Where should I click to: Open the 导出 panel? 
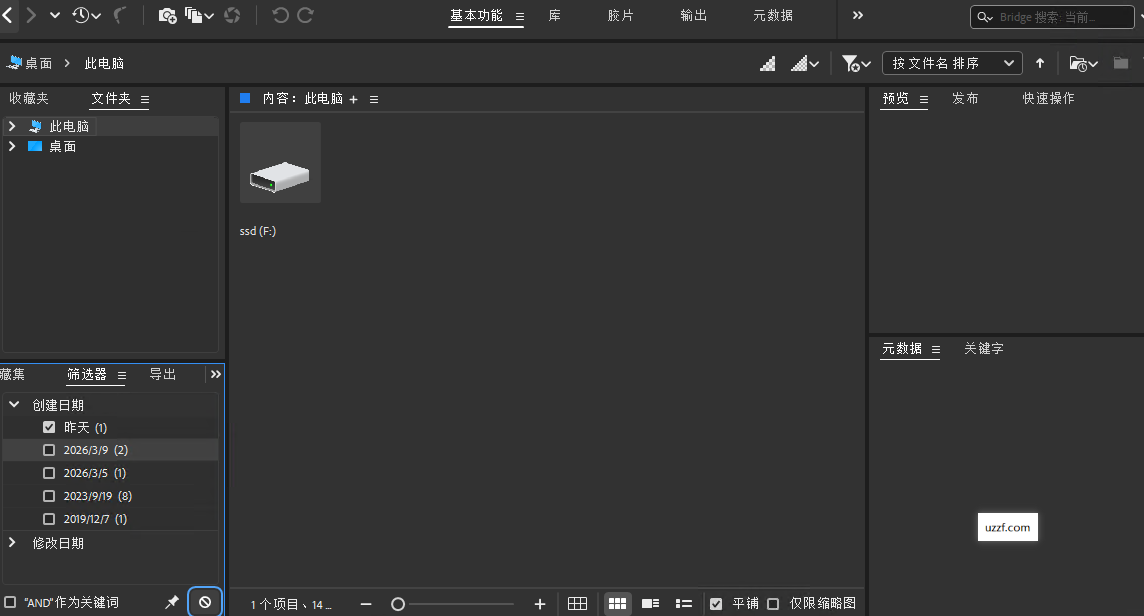pyautogui.click(x=162, y=374)
